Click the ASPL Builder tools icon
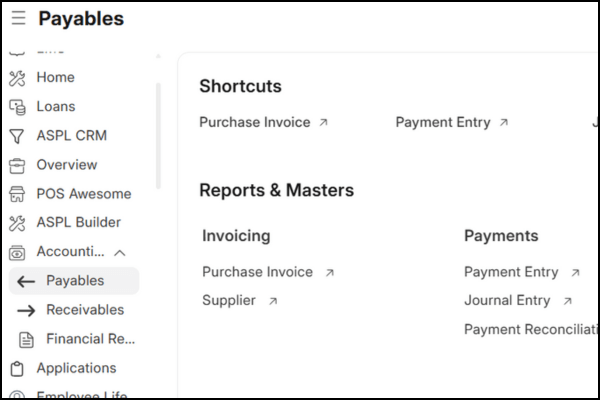The image size is (600, 400). [17, 223]
